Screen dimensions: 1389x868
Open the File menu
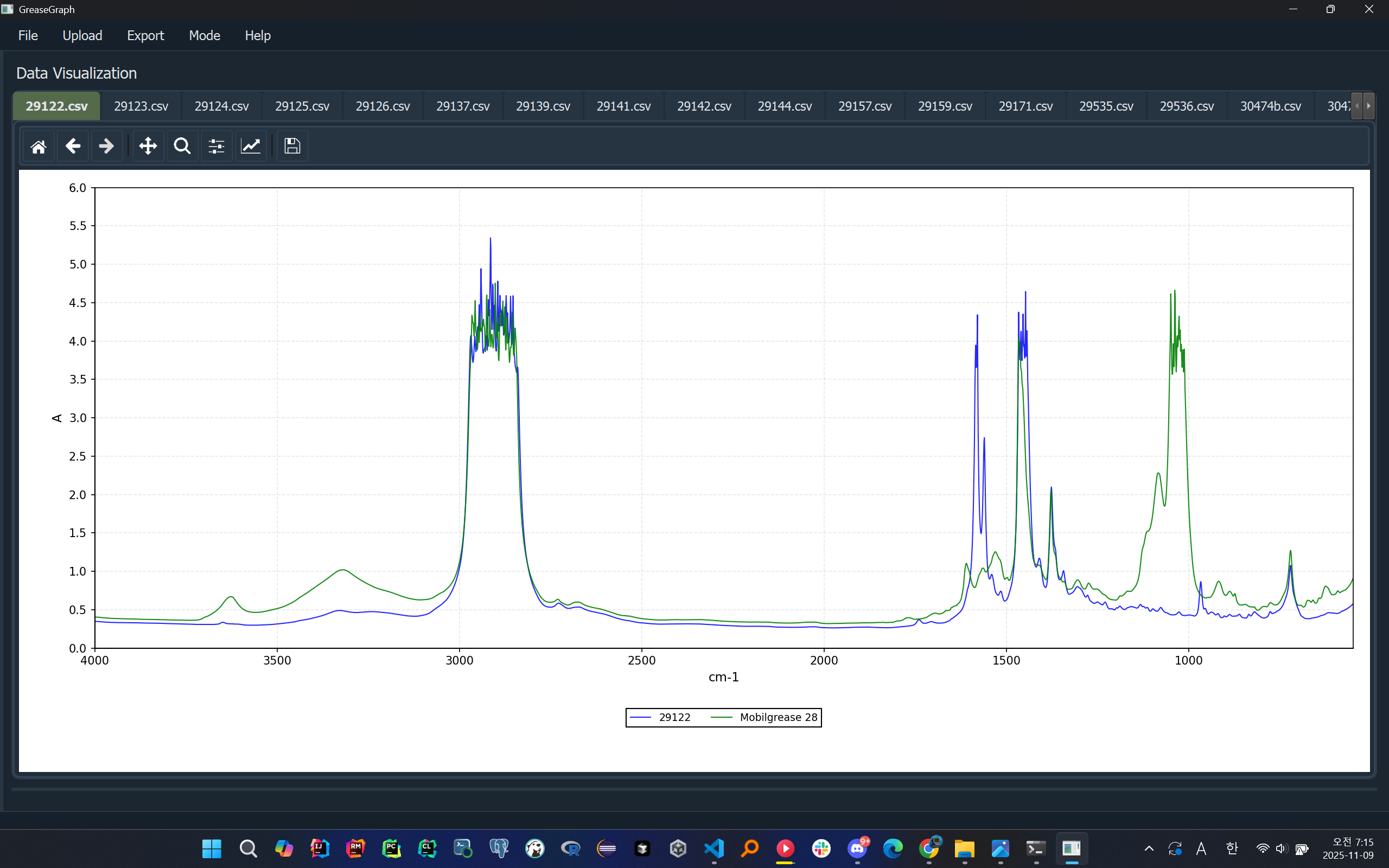pos(28,36)
